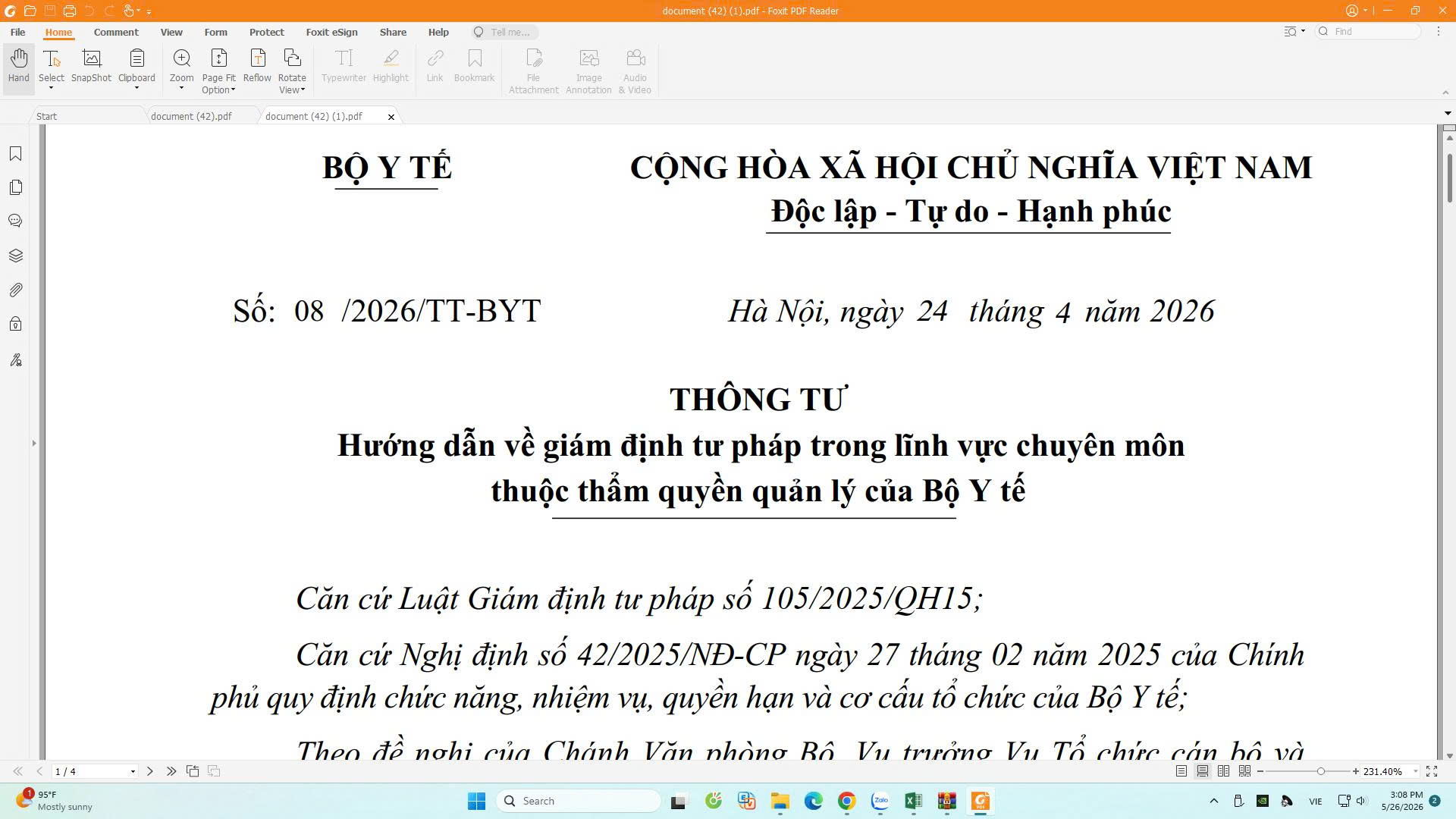Open Excel from the taskbar

913,801
